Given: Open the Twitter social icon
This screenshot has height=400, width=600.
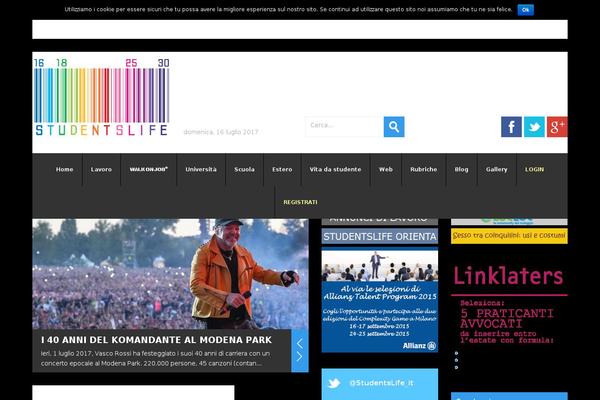Looking at the screenshot, I should (x=534, y=127).
